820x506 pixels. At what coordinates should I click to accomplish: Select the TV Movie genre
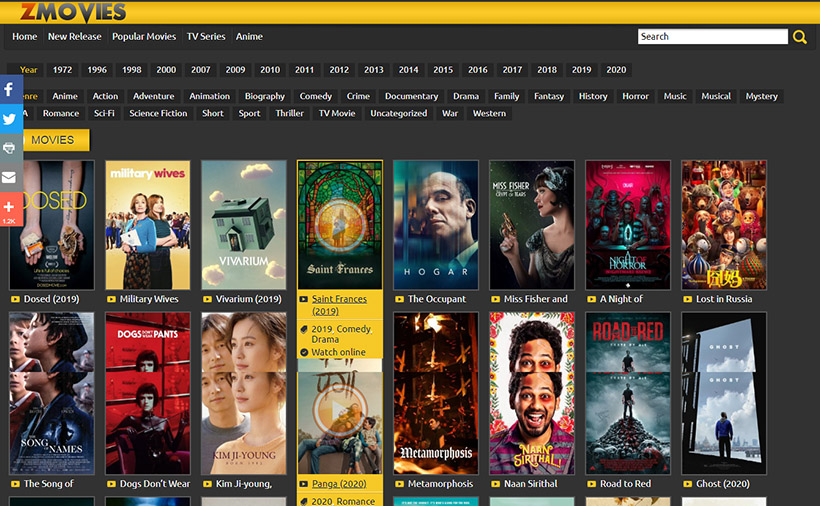337,113
